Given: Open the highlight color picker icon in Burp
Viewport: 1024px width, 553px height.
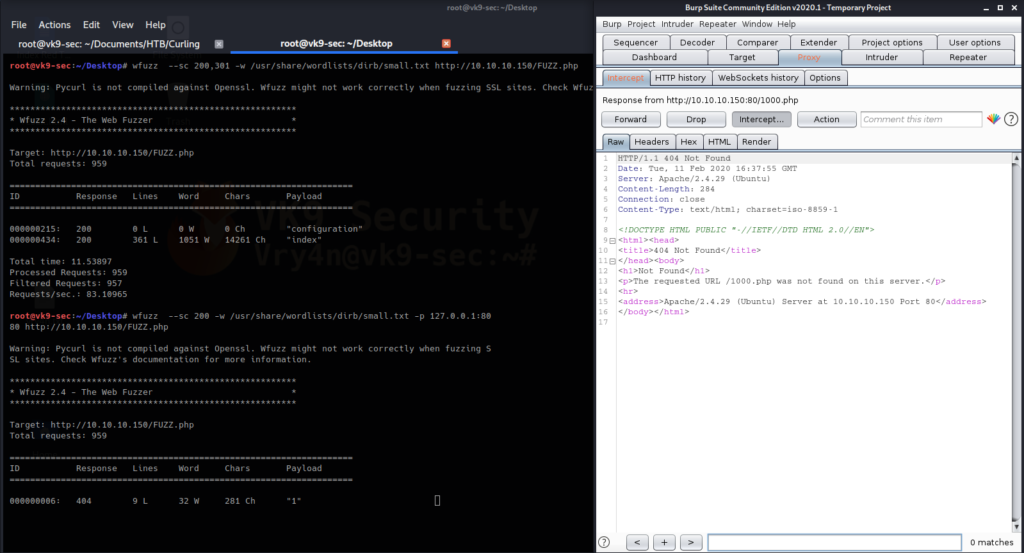Looking at the screenshot, I should 993,119.
